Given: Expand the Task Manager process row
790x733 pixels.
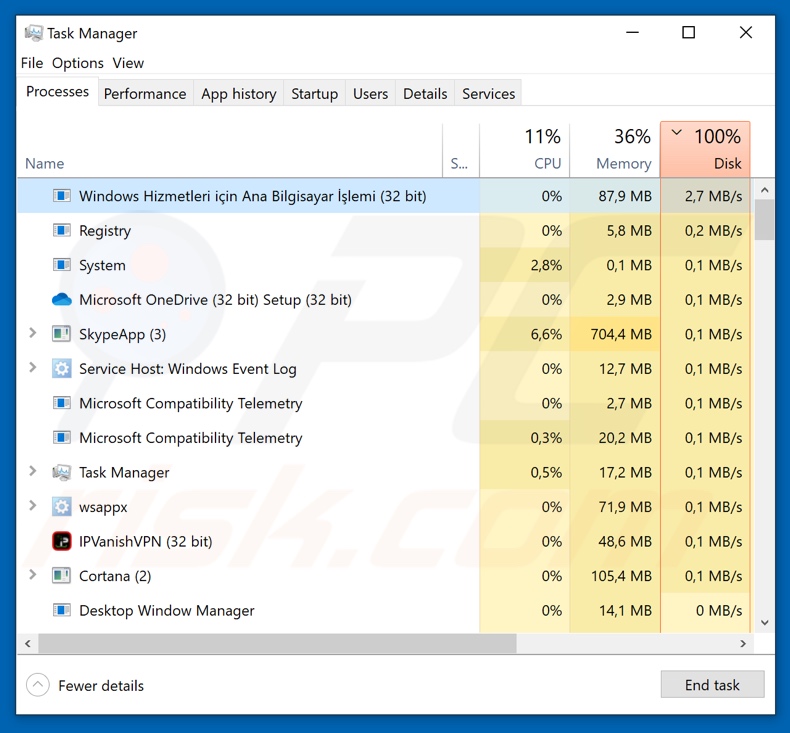Looking at the screenshot, I should 33,471.
